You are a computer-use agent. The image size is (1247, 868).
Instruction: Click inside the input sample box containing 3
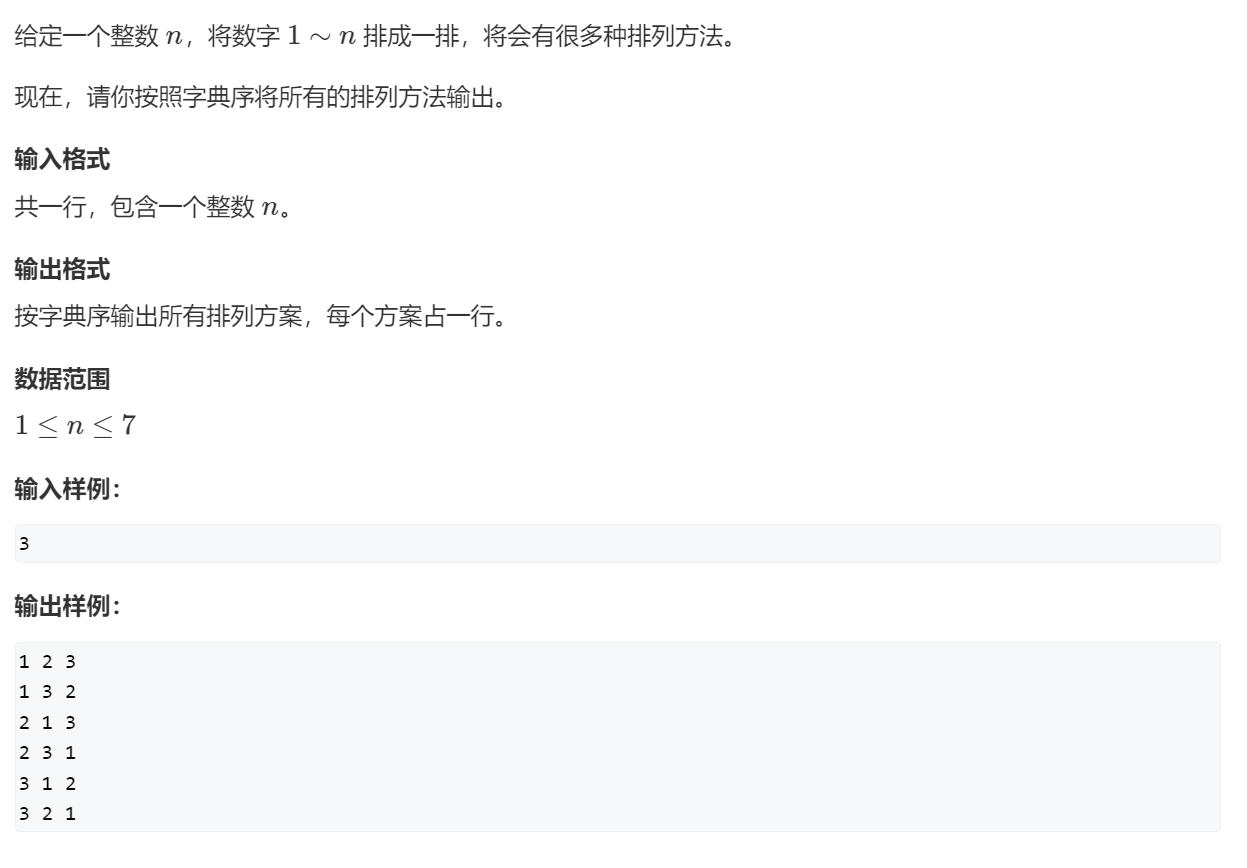618,544
